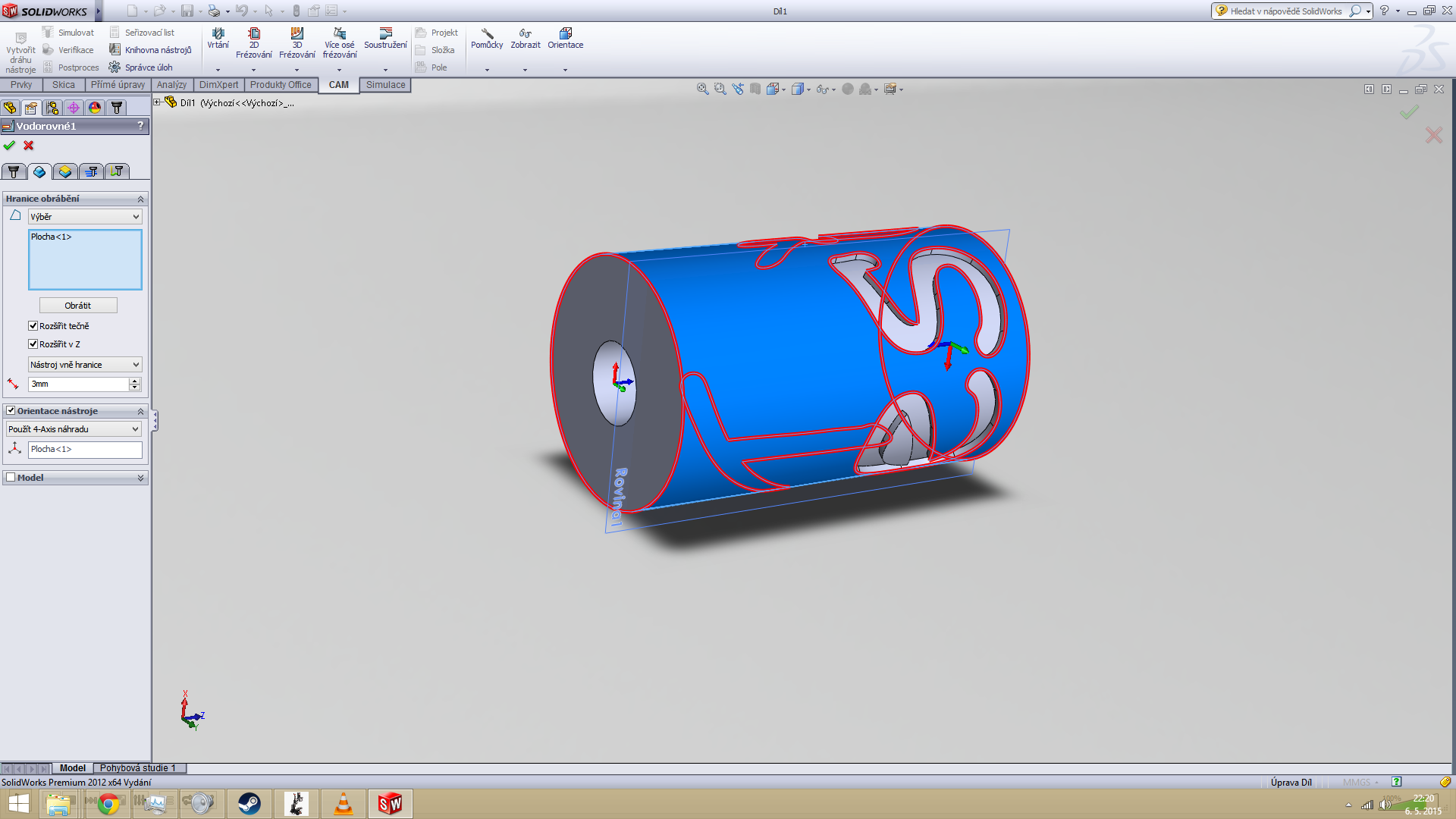1456x819 pixels.
Task: Open Použít 4-Axis náhradu dropdown
Action: [x=74, y=429]
